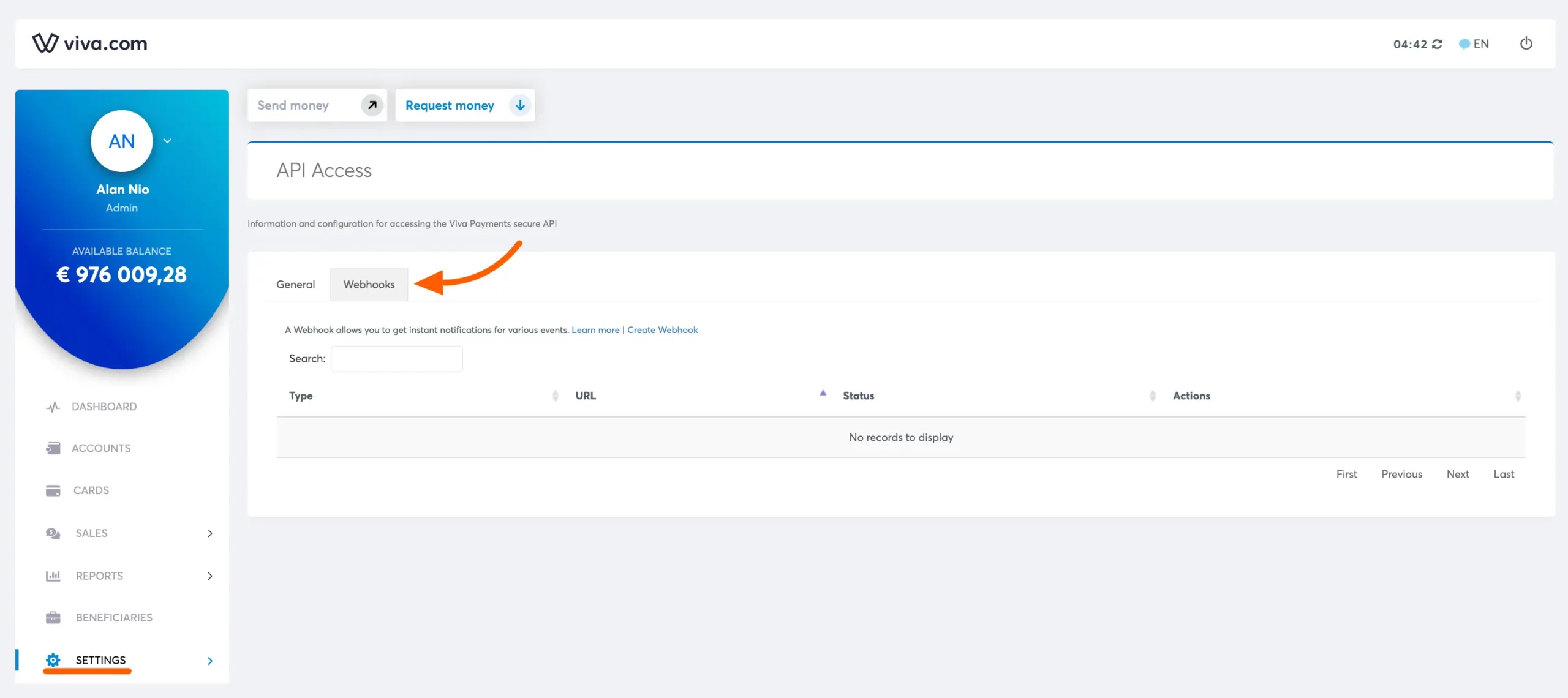The height and width of the screenshot is (698, 1568).
Task: Click the session refresh icon next to 04:42
Action: 1438,43
